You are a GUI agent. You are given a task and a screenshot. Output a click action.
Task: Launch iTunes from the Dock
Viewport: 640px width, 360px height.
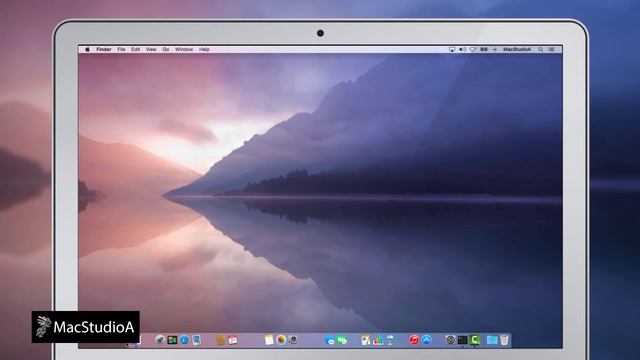(414, 340)
